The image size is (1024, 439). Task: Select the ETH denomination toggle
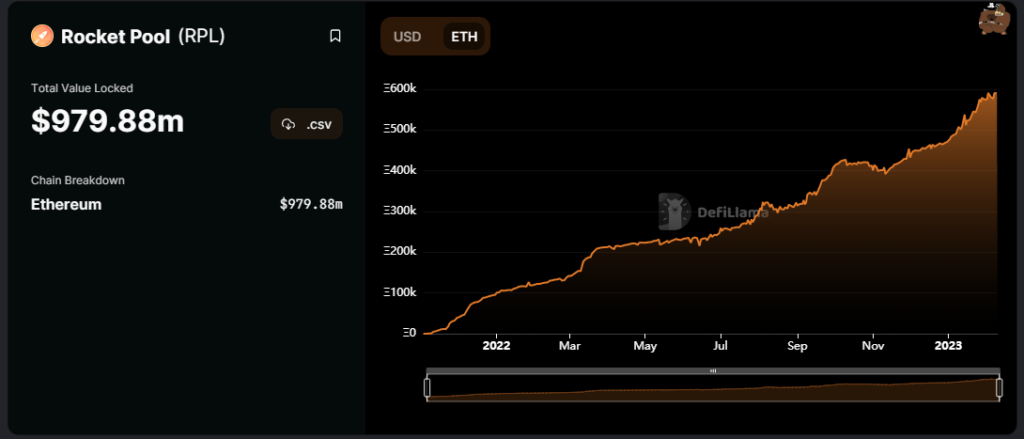click(464, 37)
